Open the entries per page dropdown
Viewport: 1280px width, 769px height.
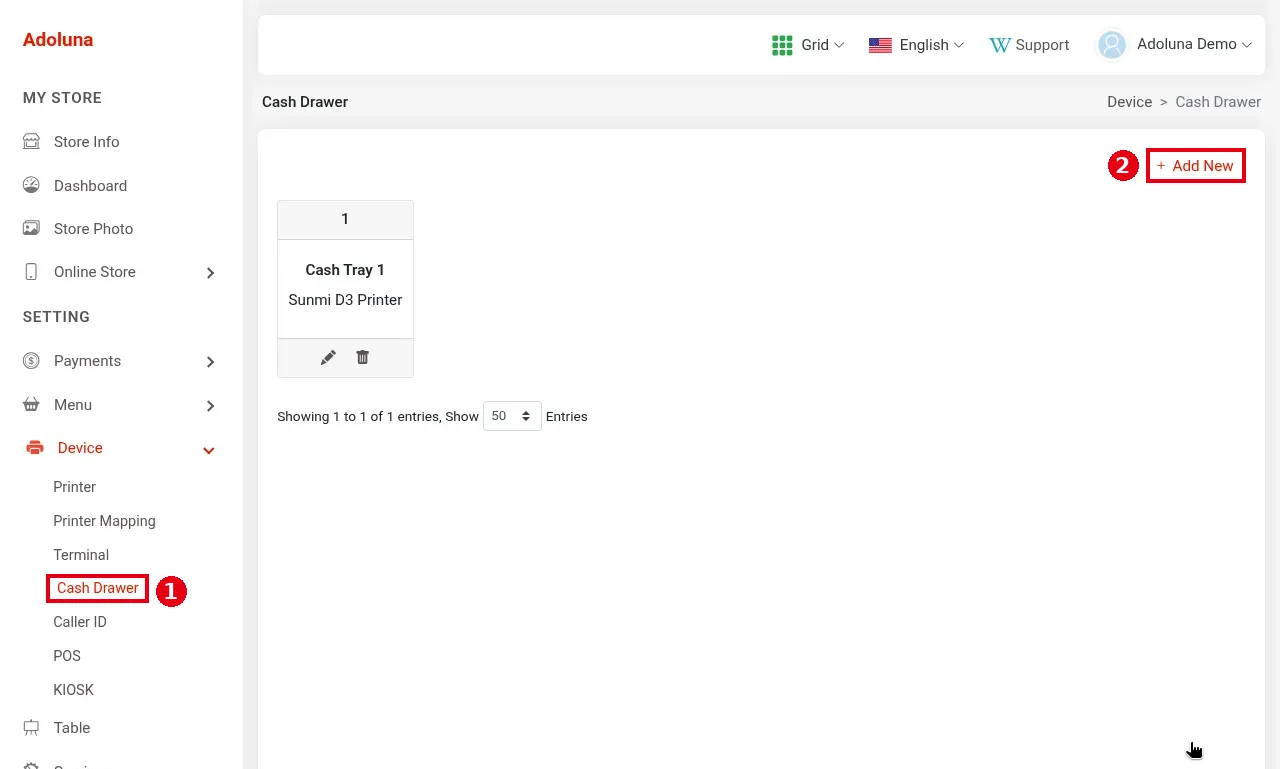(512, 416)
